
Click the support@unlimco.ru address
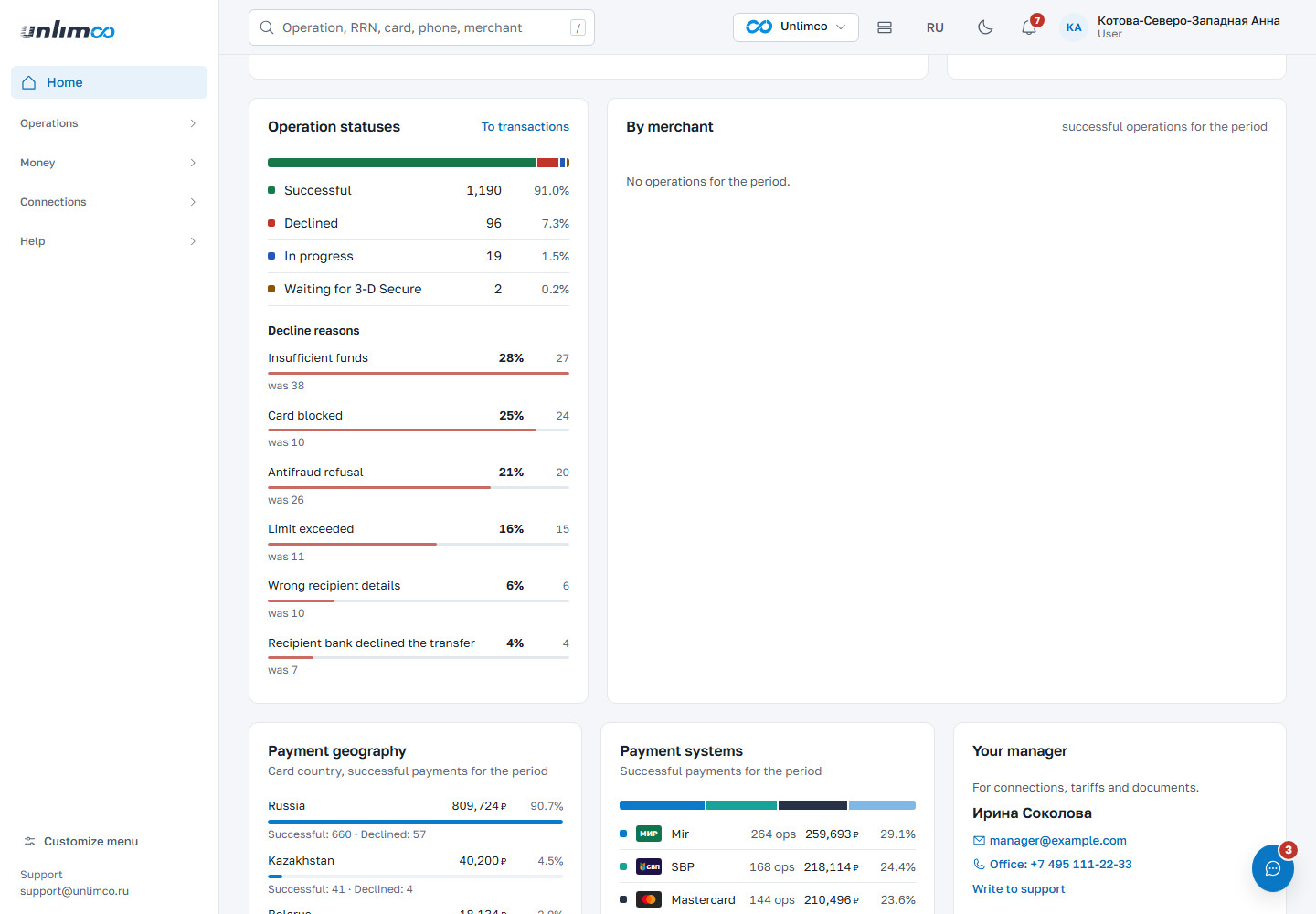tap(74, 891)
